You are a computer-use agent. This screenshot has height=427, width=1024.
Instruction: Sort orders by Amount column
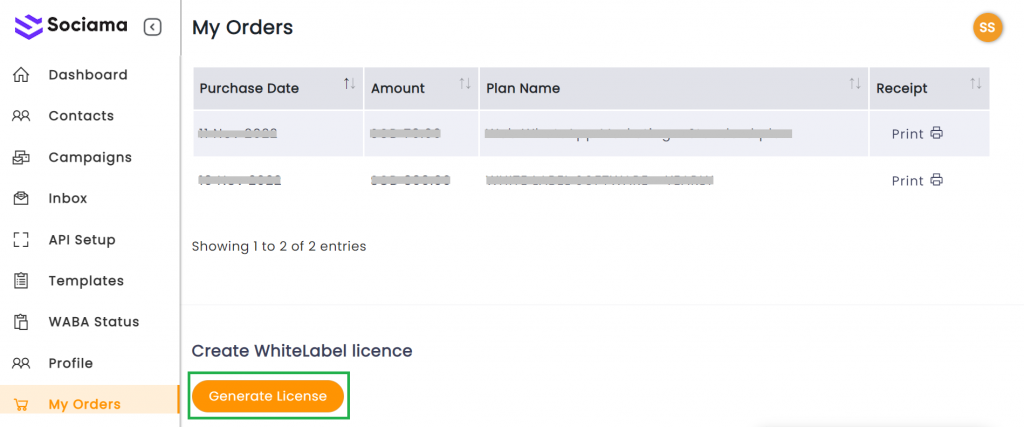(x=465, y=85)
